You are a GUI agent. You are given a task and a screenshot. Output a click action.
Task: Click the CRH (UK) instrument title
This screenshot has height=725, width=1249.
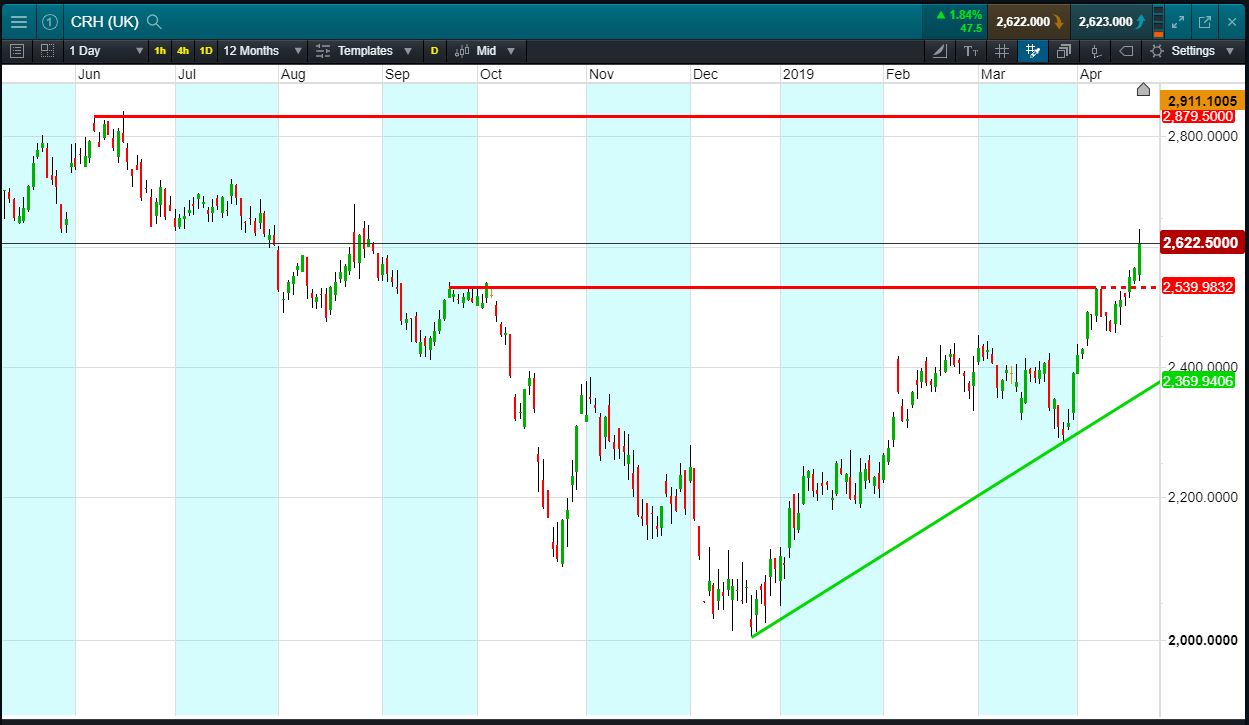tap(104, 21)
